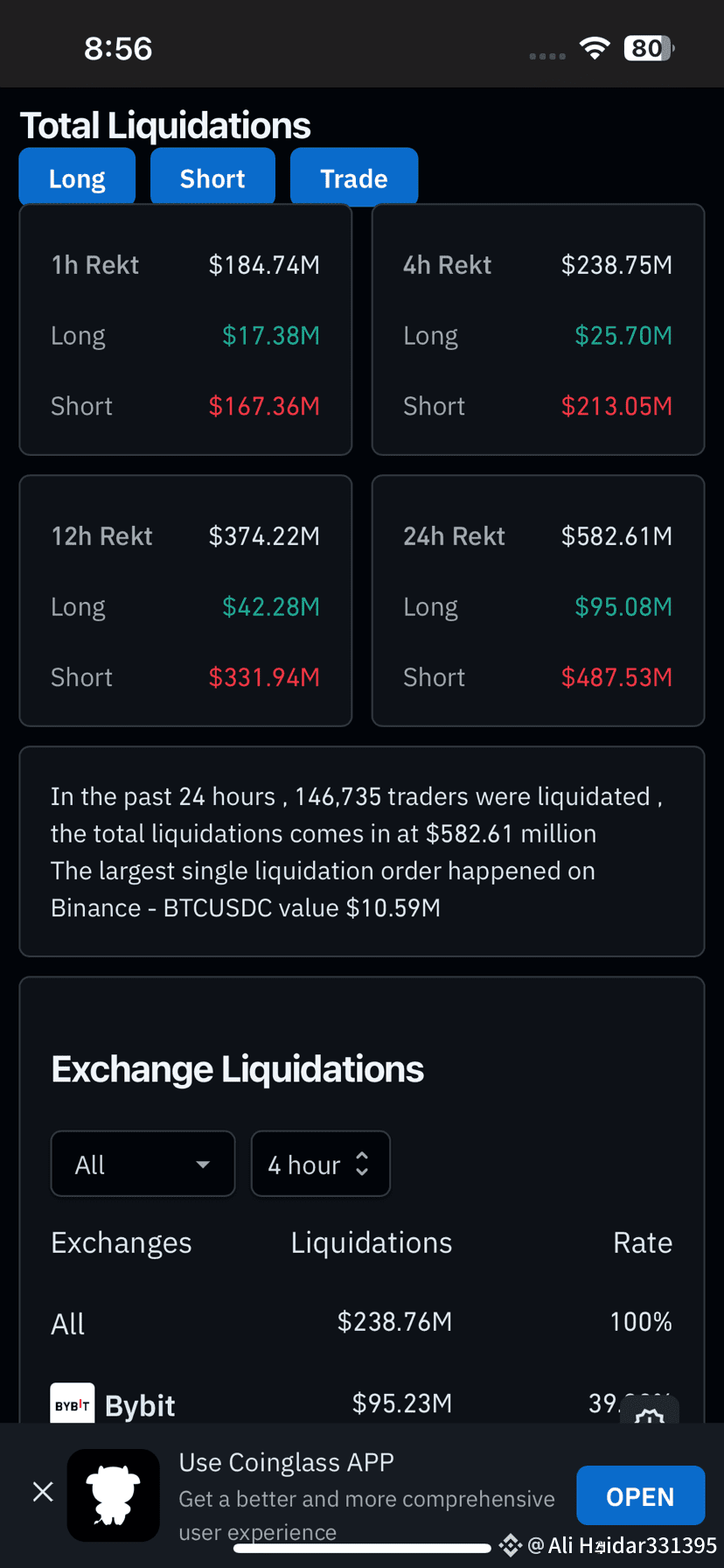Viewport: 724px width, 1568px height.
Task: Tap OPEN to launch Coinglass app
Action: pos(641,1496)
